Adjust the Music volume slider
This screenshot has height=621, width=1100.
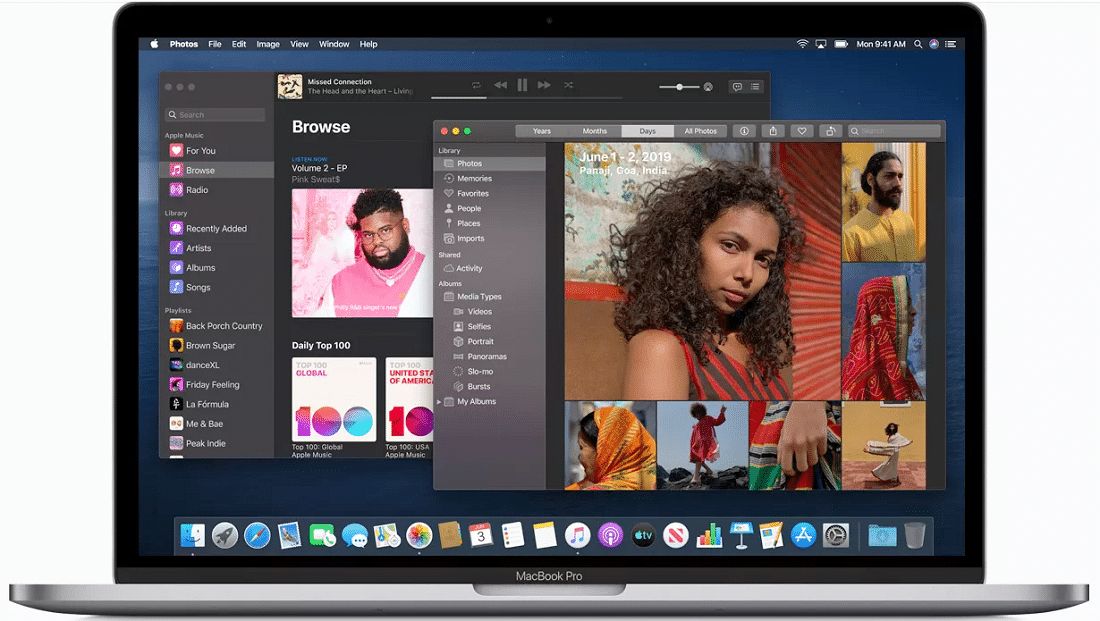click(x=679, y=87)
